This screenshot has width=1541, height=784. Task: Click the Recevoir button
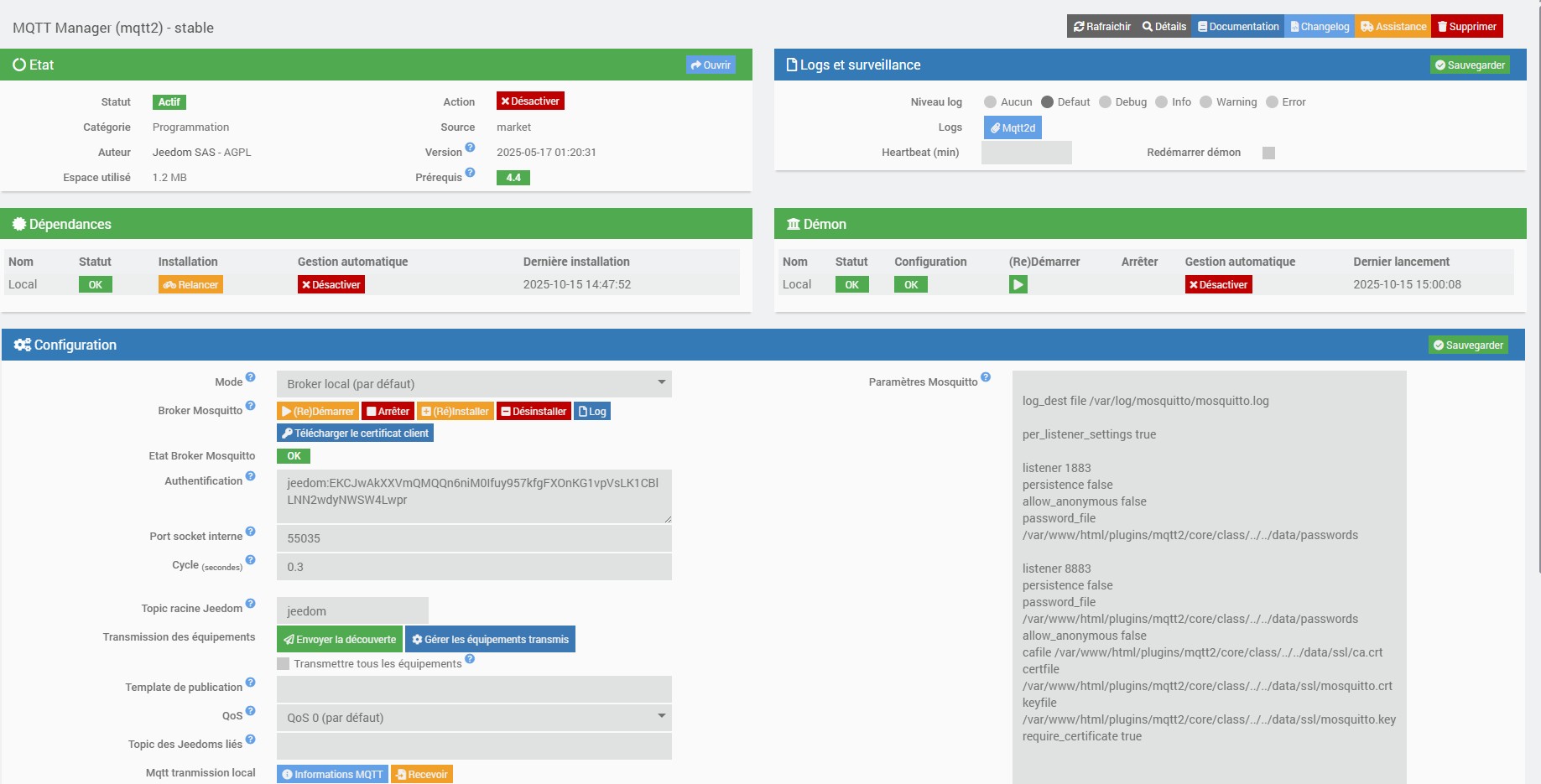[x=422, y=774]
